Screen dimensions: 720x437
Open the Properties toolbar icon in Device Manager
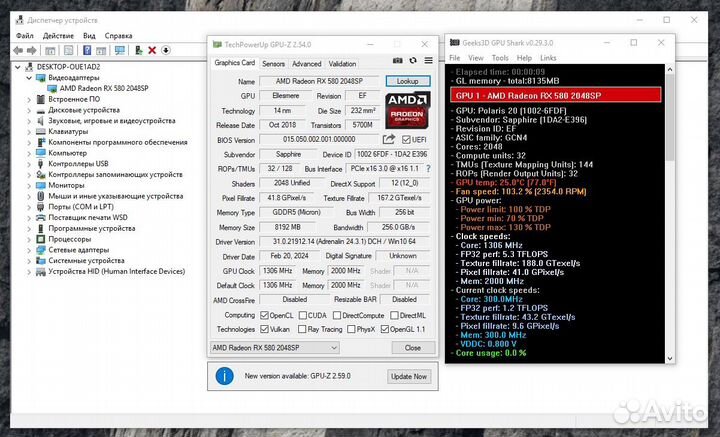click(x=68, y=50)
